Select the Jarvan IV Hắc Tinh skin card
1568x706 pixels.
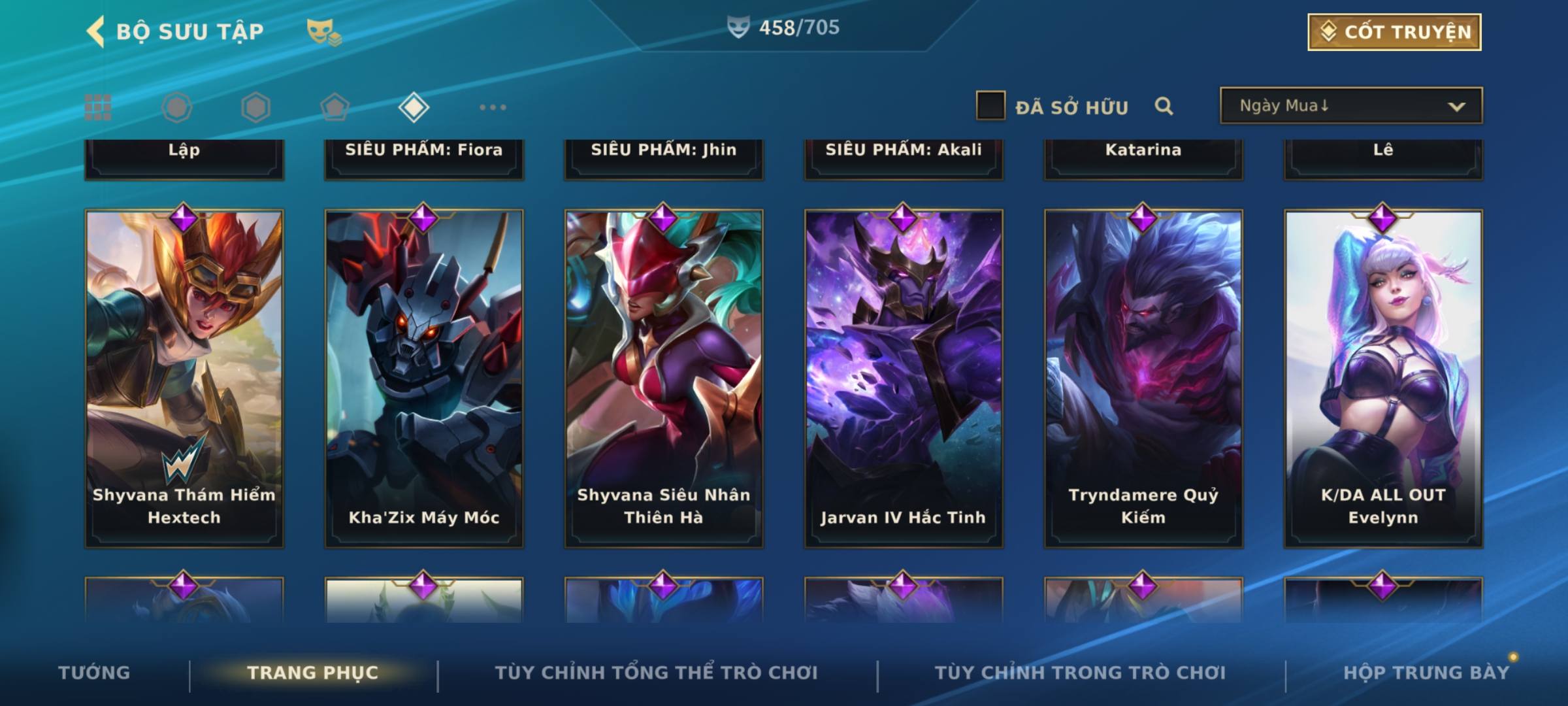(x=904, y=378)
